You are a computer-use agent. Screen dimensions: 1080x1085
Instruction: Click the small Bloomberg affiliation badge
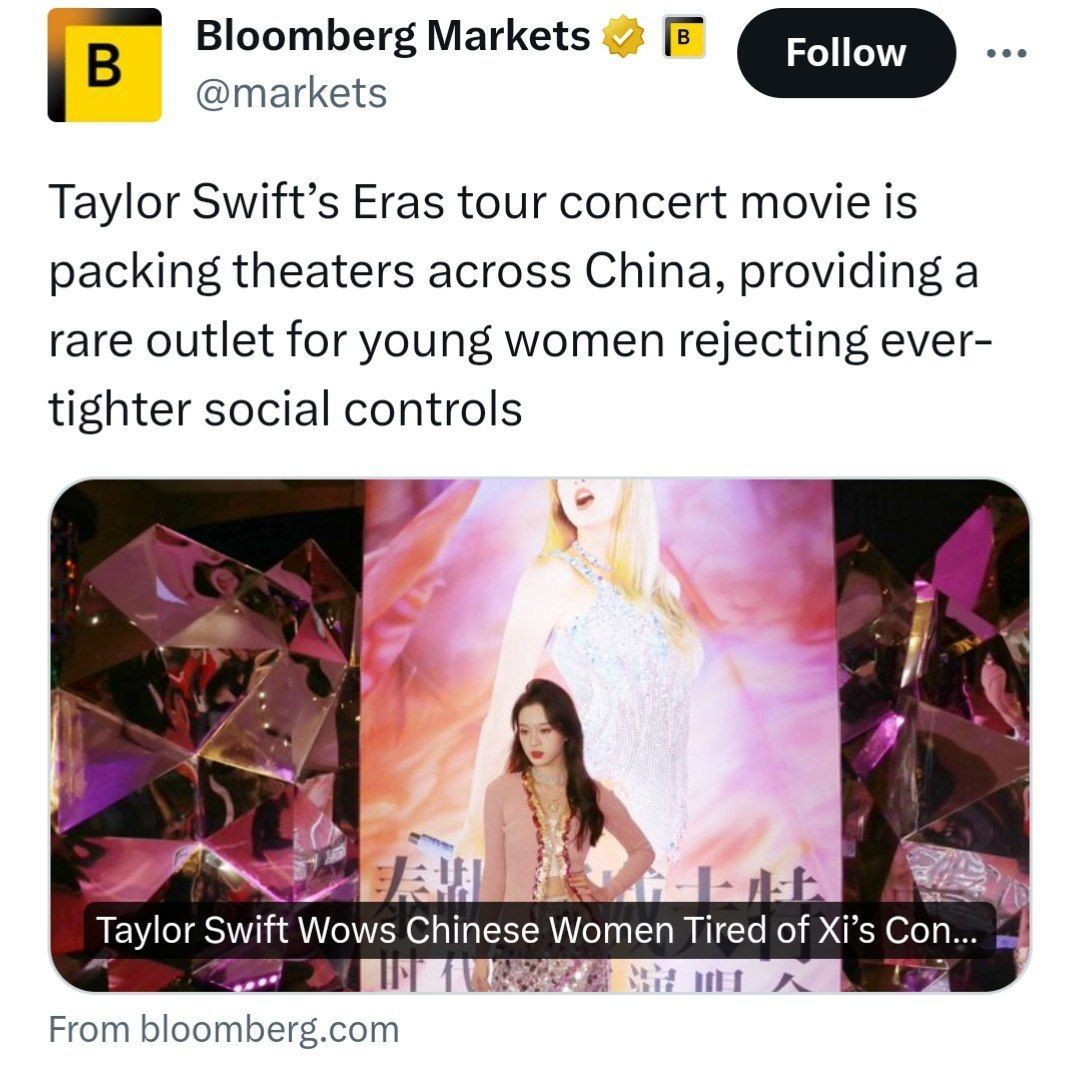pyautogui.click(x=683, y=38)
